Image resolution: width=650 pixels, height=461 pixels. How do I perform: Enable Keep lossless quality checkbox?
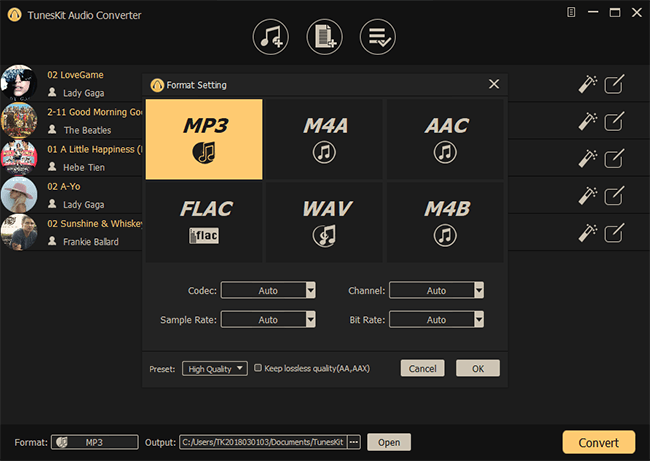coord(258,368)
